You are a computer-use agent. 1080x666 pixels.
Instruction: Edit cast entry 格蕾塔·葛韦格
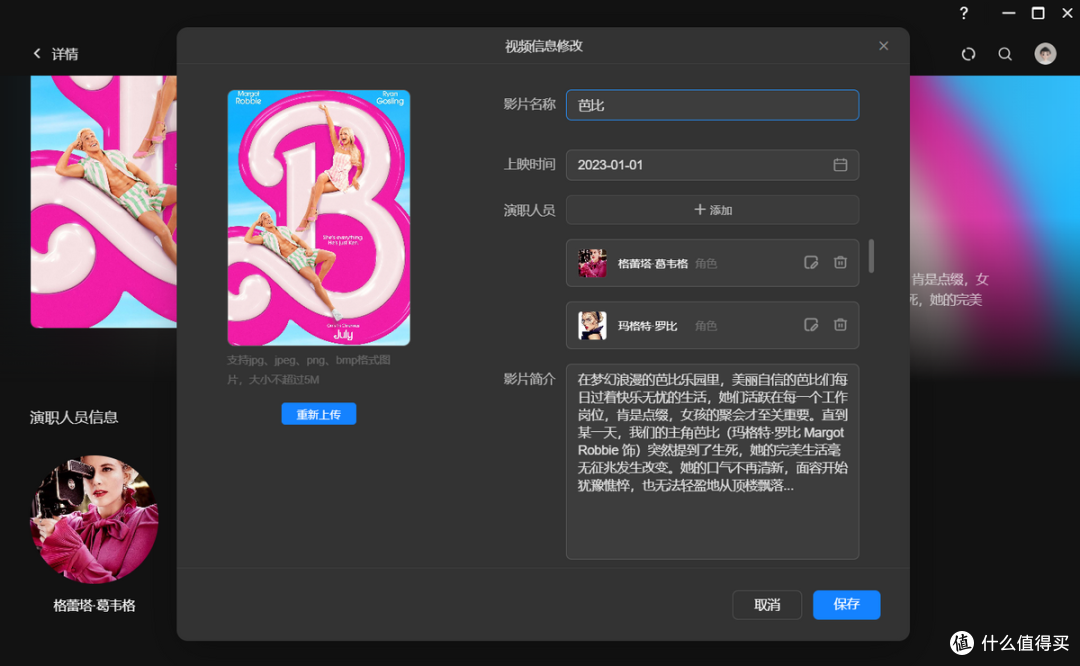click(x=811, y=262)
